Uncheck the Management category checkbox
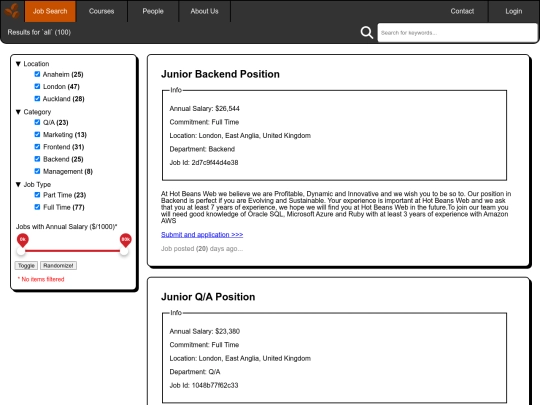Screen dimensions: 540x405 tap(37, 171)
